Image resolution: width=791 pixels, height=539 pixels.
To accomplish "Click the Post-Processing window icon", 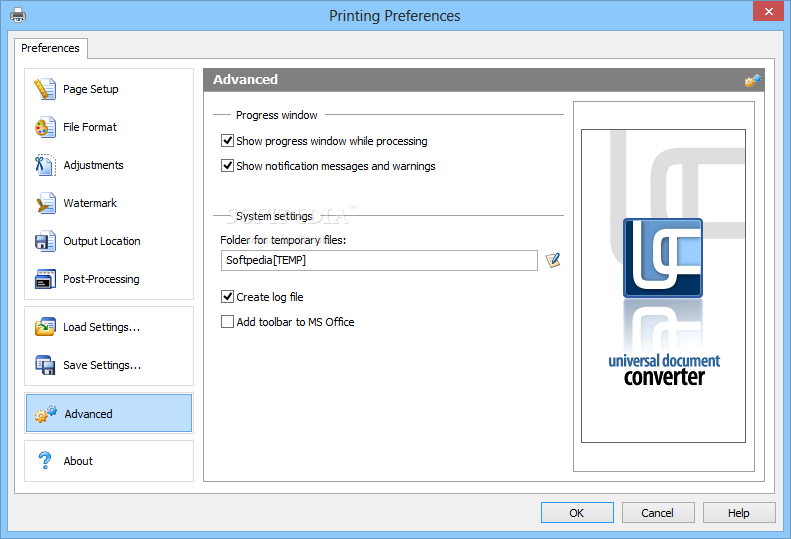I will click(x=45, y=279).
